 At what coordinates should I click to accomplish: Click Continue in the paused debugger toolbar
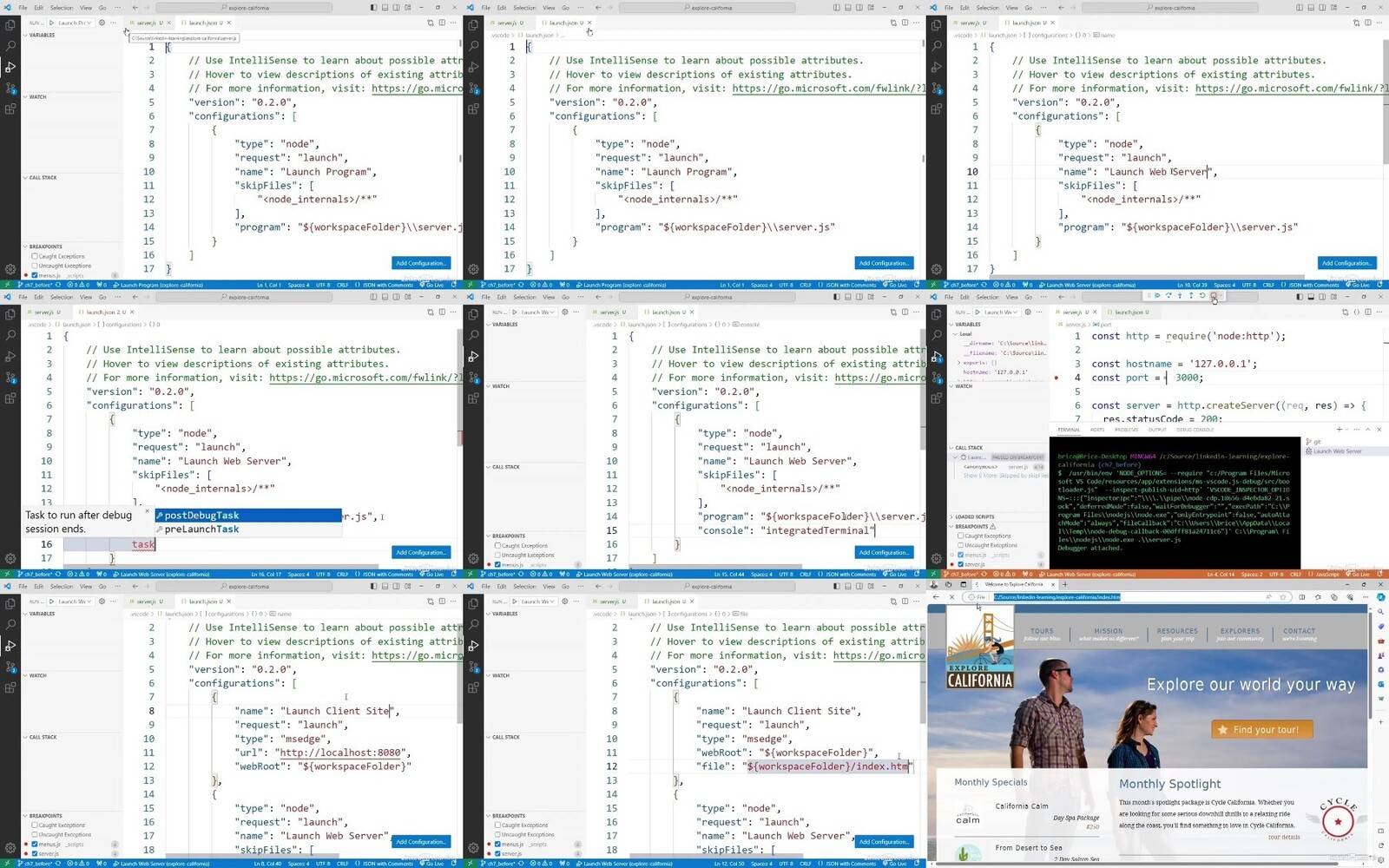pos(1157,296)
